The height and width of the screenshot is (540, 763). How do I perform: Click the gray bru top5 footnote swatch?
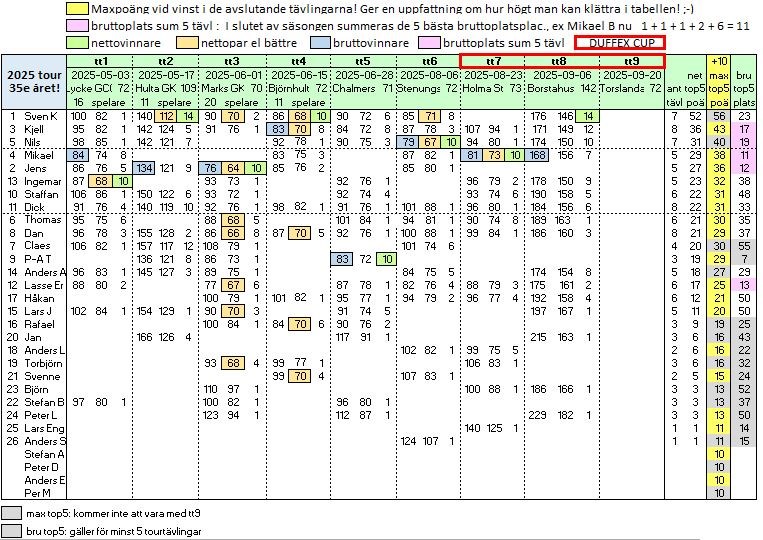tap(12, 529)
